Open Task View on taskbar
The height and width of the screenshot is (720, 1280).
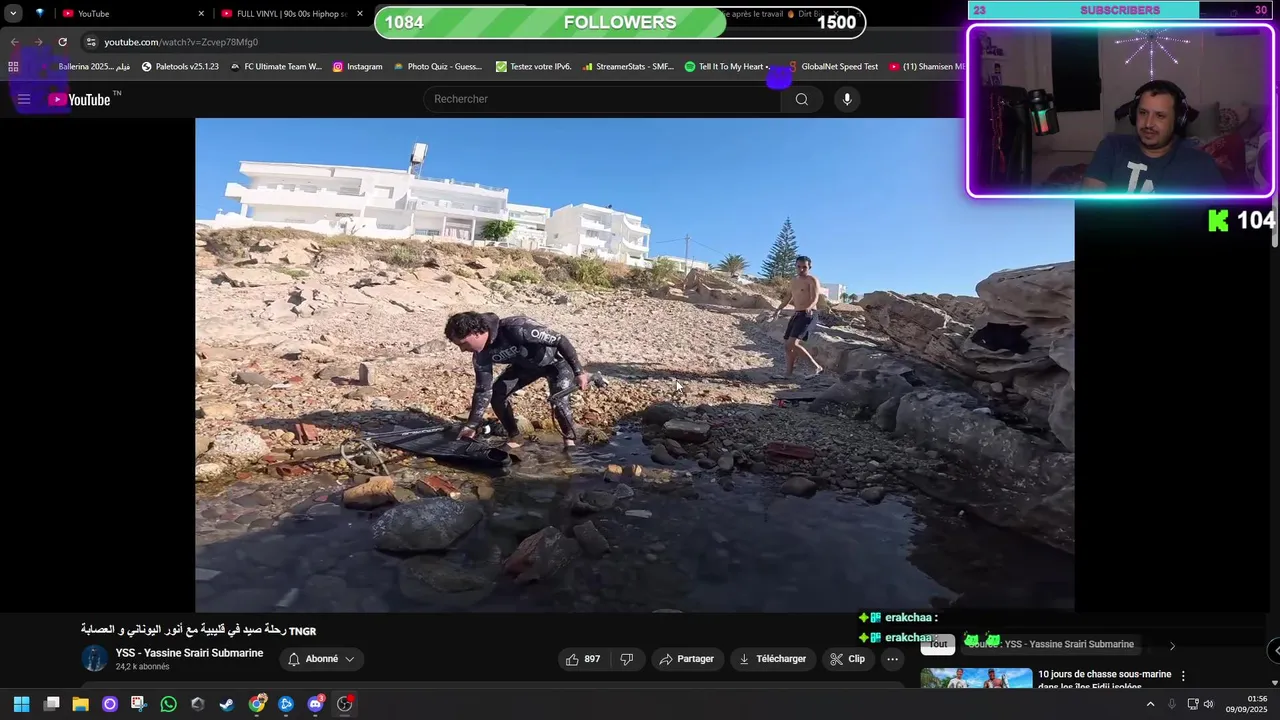pos(51,704)
